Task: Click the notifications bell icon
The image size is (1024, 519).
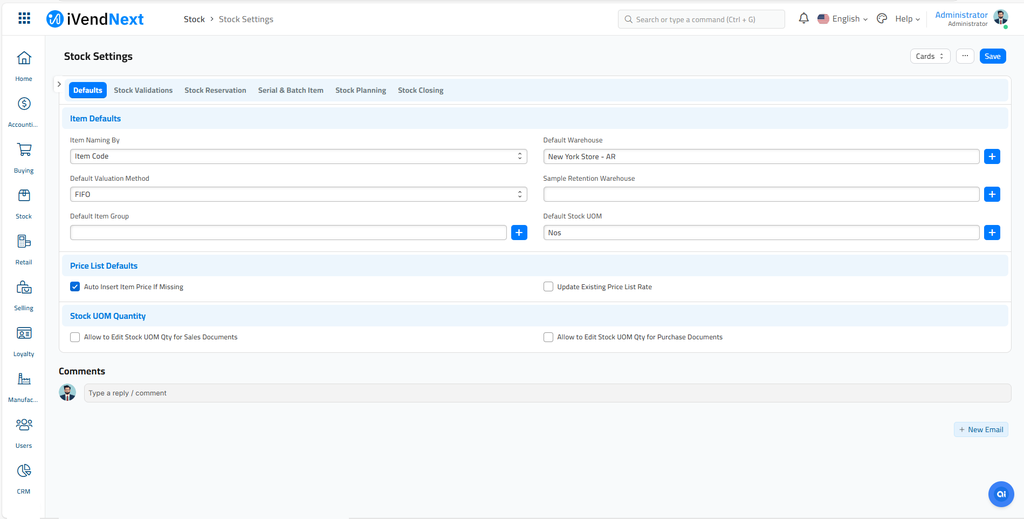Action: [803, 19]
